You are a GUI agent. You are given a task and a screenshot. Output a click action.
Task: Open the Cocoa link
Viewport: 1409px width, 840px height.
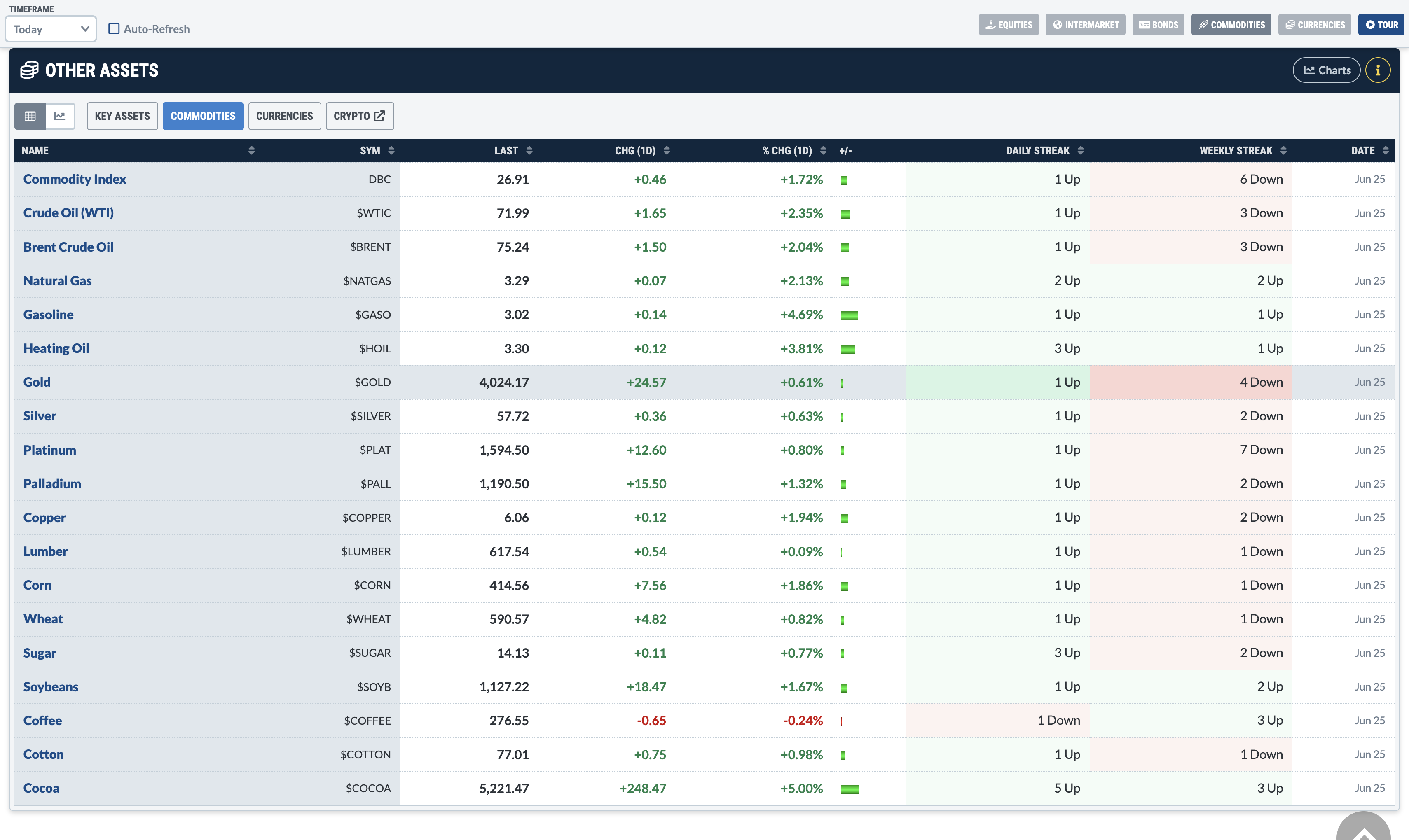[x=41, y=789]
